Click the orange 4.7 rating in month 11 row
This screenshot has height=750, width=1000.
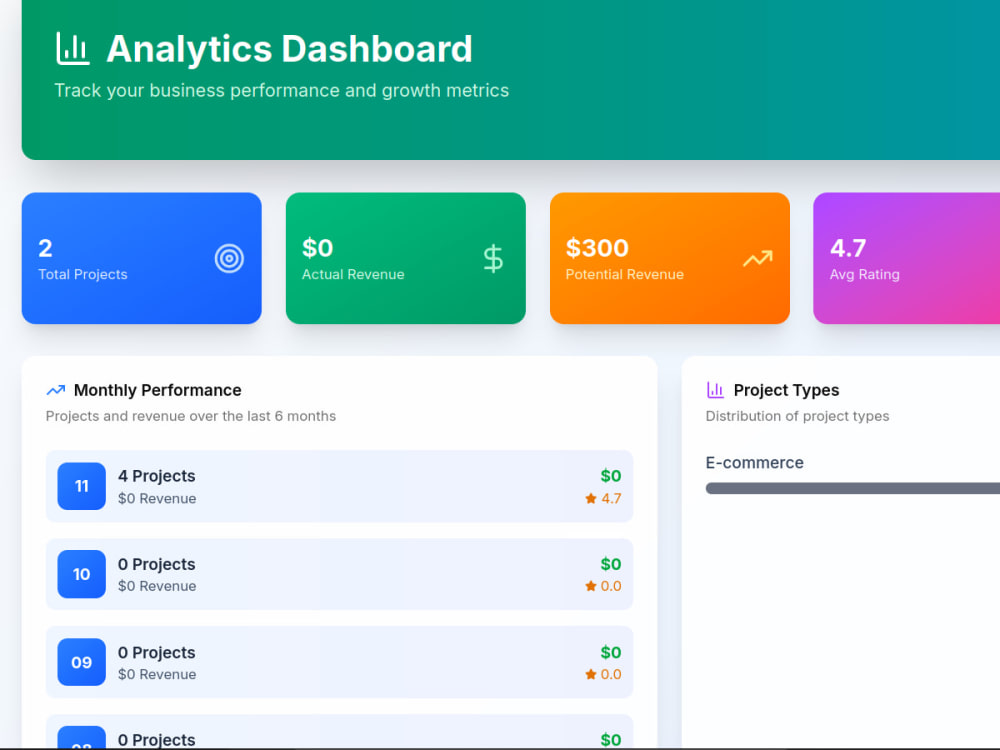(x=611, y=498)
